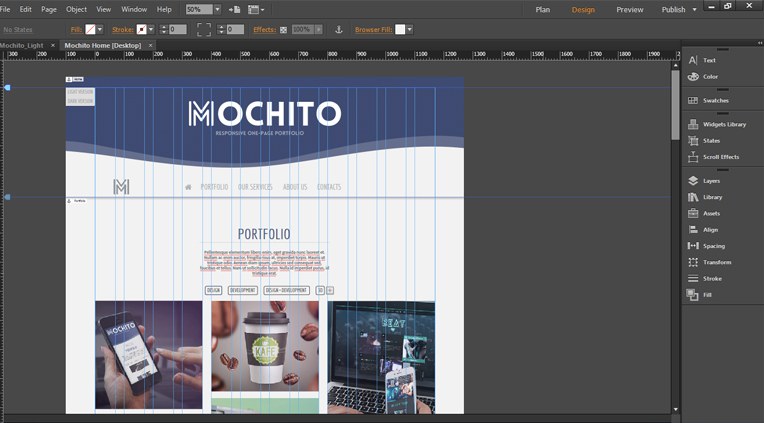Switch to Preview mode
This screenshot has height=423, width=764.
click(629, 9)
